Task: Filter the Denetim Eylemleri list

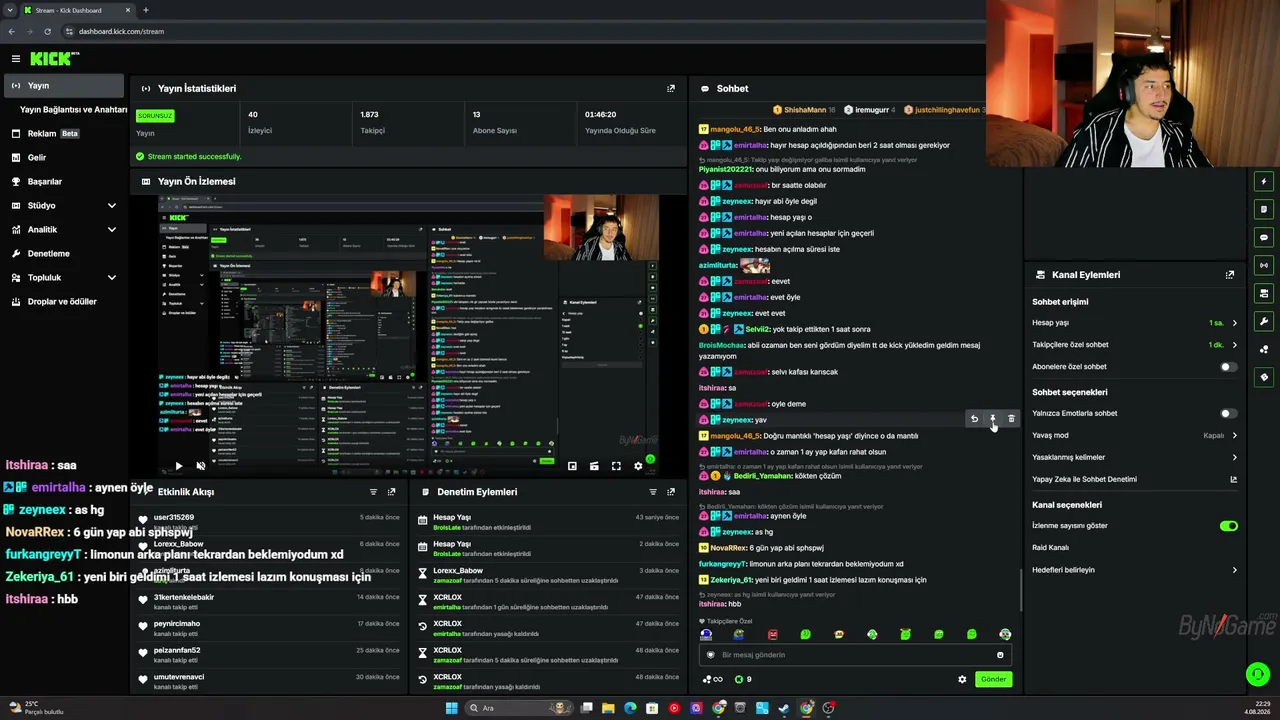Action: point(653,492)
